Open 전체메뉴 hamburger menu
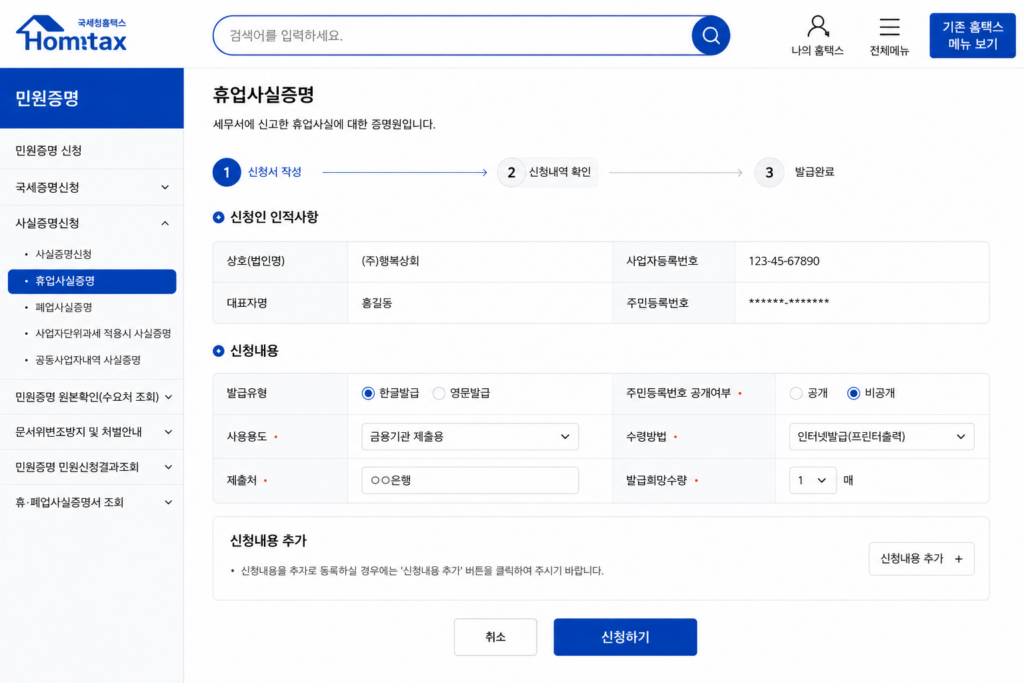Viewport: 1024px width, 683px height. (889, 35)
